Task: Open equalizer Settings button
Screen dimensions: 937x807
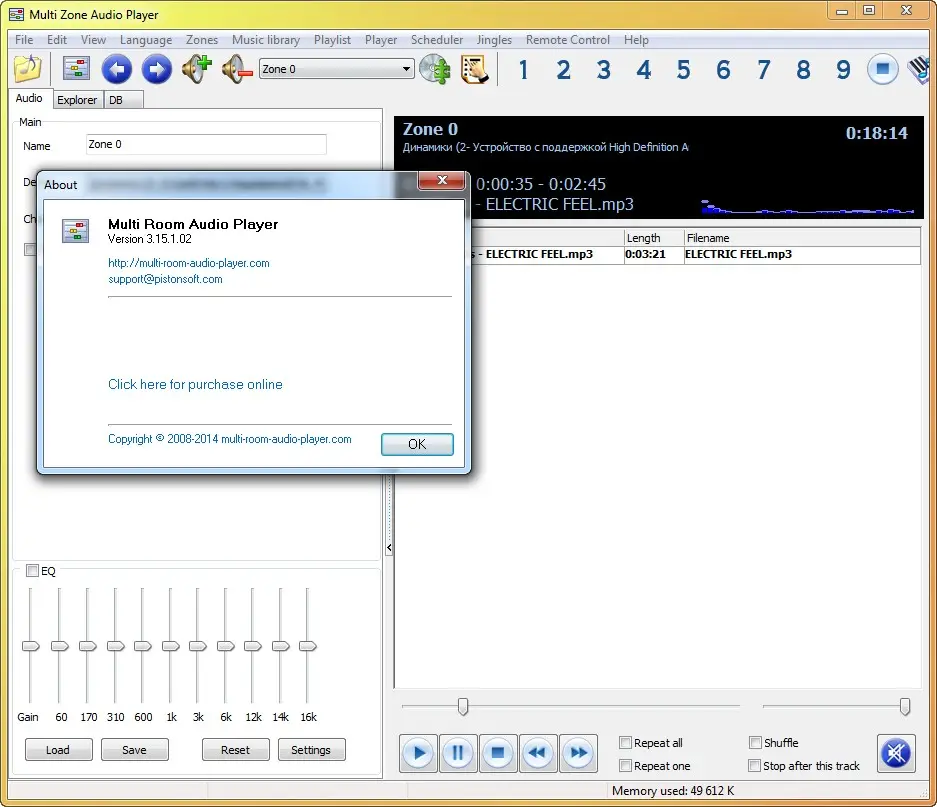Action: [x=311, y=750]
